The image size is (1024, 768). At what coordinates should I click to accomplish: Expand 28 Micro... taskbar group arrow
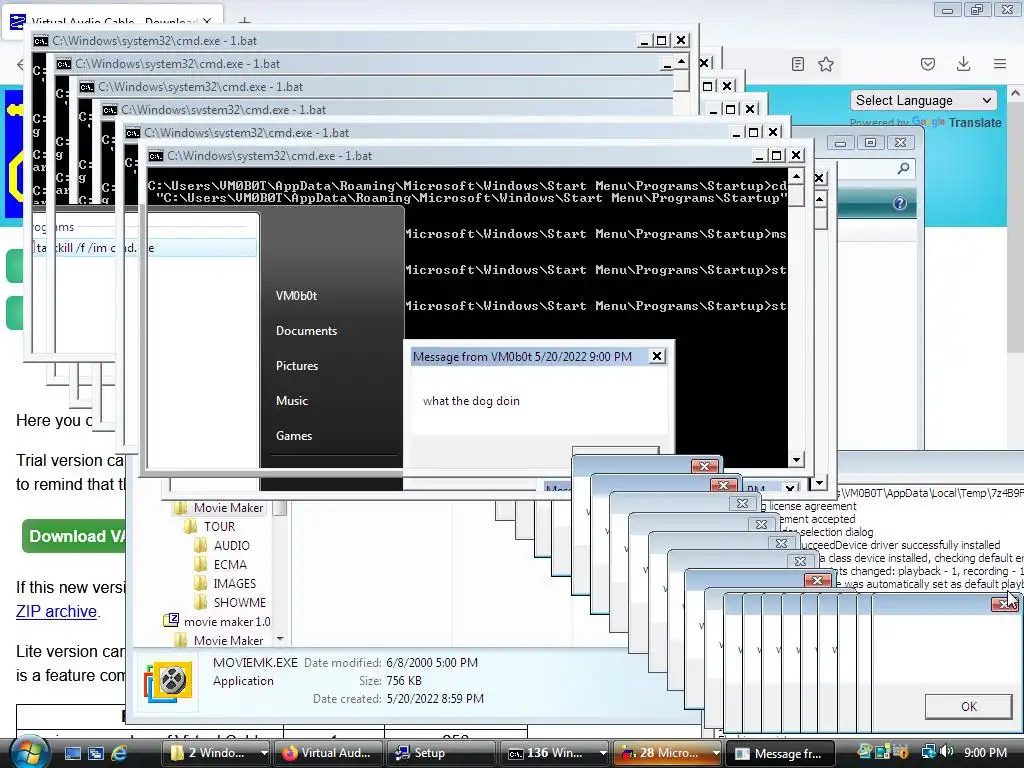pyautogui.click(x=716, y=753)
